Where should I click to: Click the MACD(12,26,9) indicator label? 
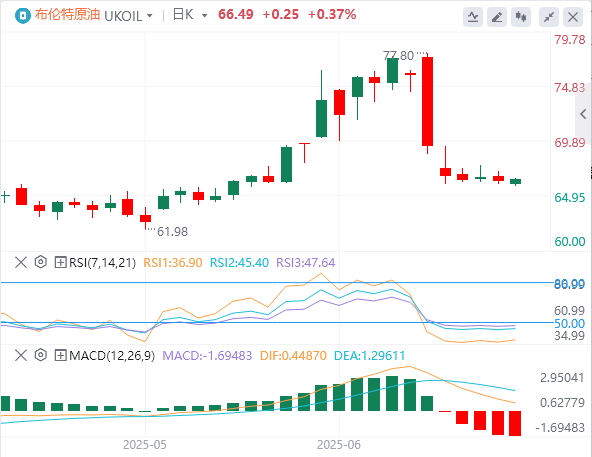[x=112, y=356]
